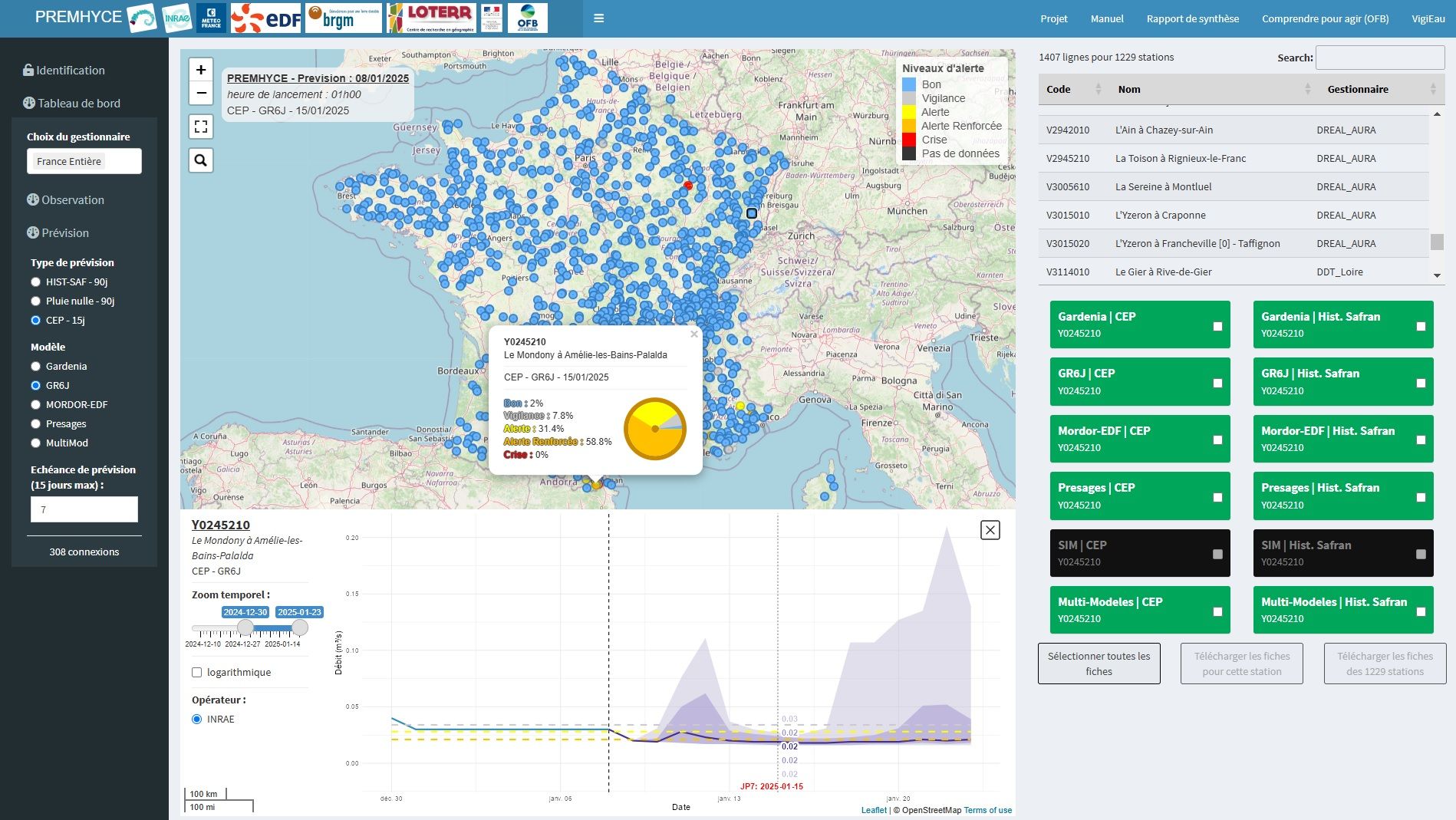Click the EDF logo
Viewport: 1456px width, 820px height.
click(x=265, y=18)
